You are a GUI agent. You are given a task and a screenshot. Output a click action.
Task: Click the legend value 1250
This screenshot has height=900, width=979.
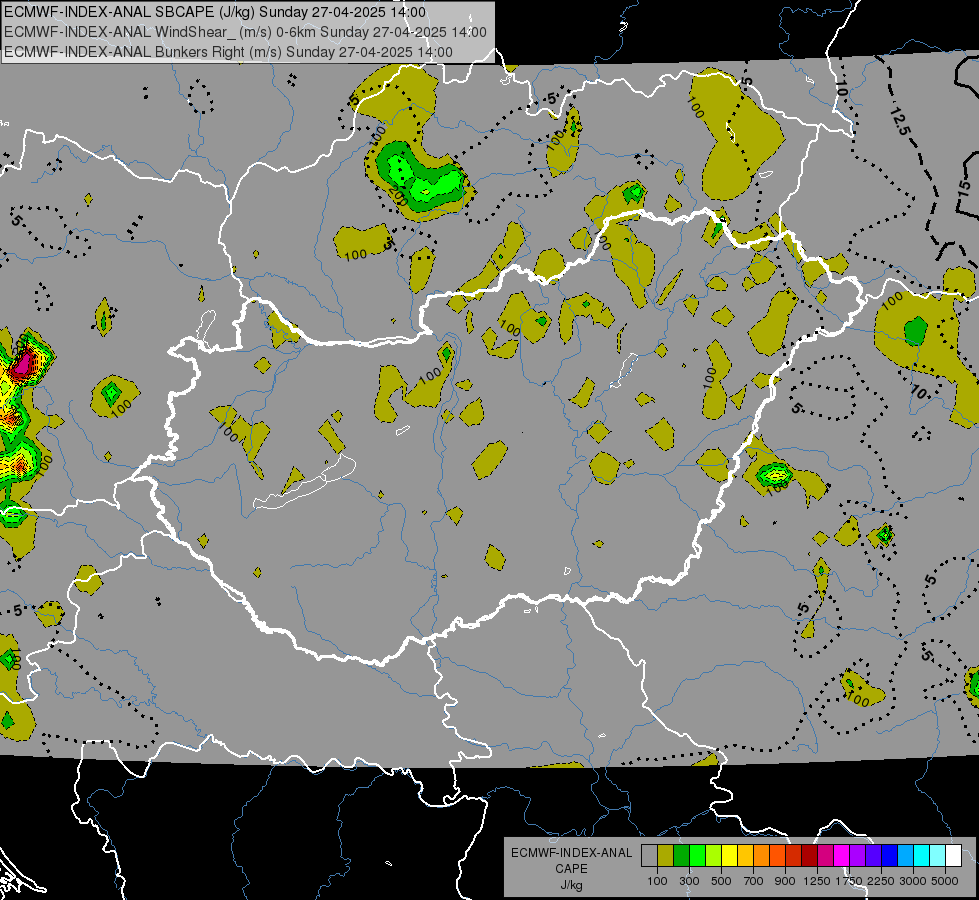click(x=817, y=881)
